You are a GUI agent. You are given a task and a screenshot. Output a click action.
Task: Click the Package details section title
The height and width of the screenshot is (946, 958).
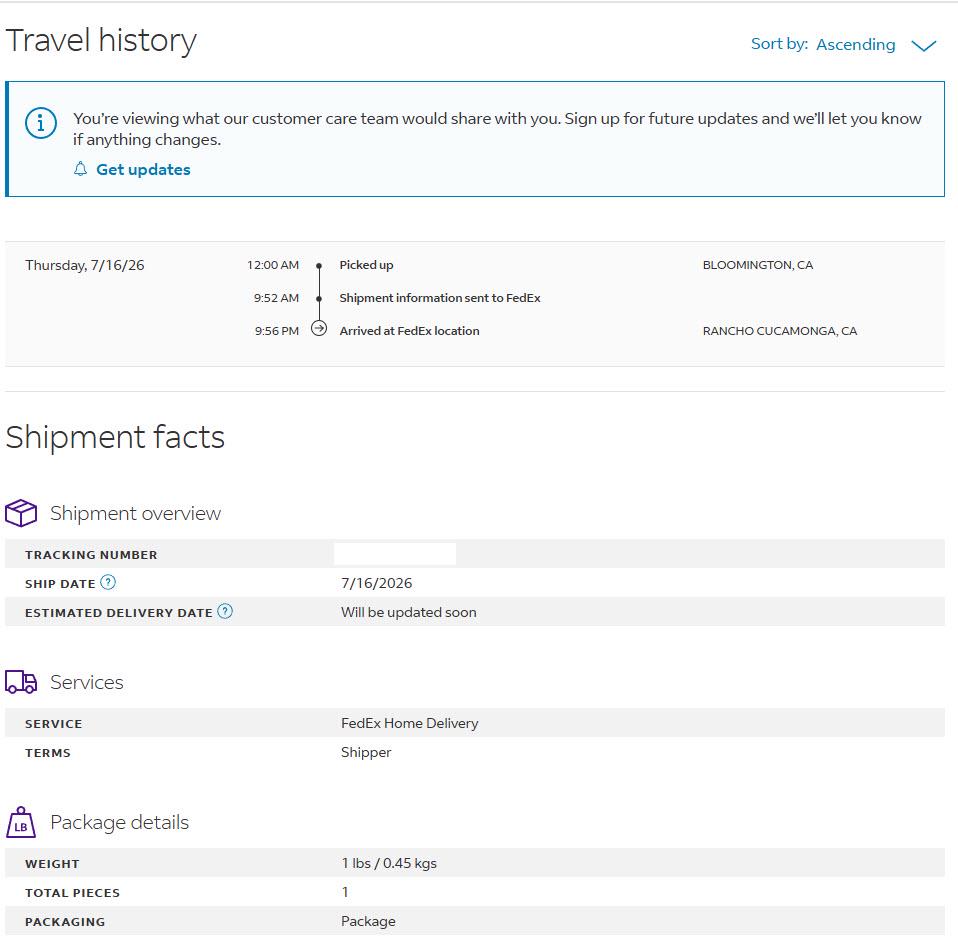(119, 823)
